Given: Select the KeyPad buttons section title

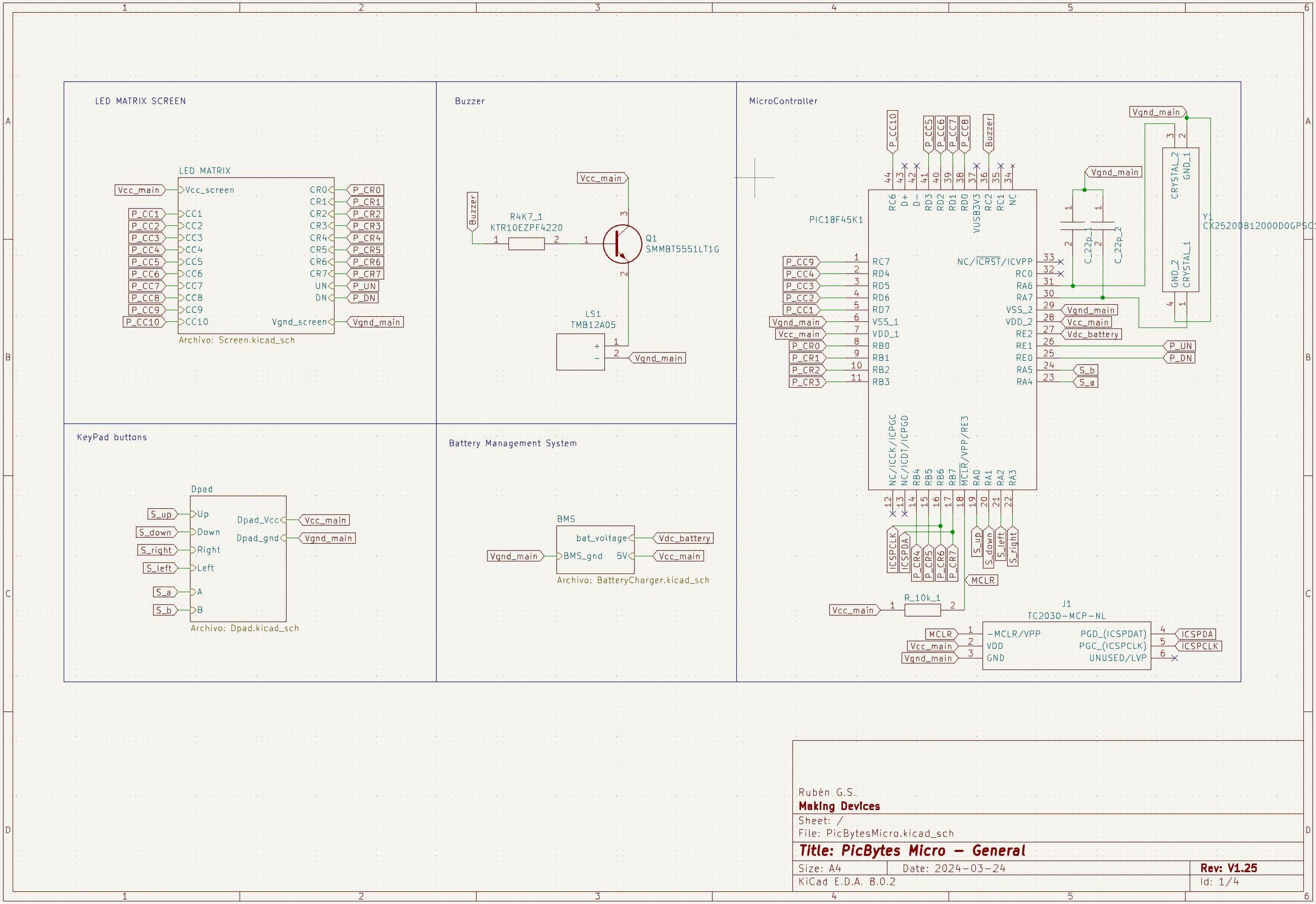Looking at the screenshot, I should (x=112, y=437).
